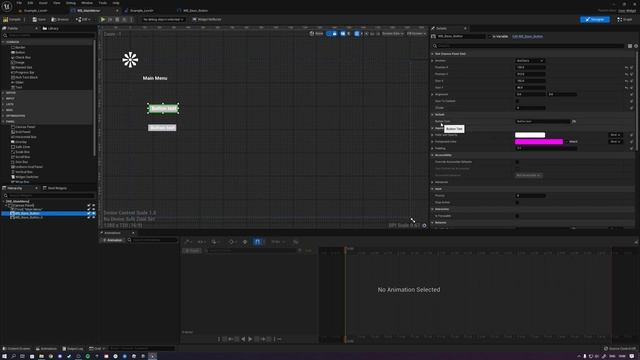Toggle Override Accessible Defaults checkbox
Viewport: 640px width, 360px height.
coord(517,162)
